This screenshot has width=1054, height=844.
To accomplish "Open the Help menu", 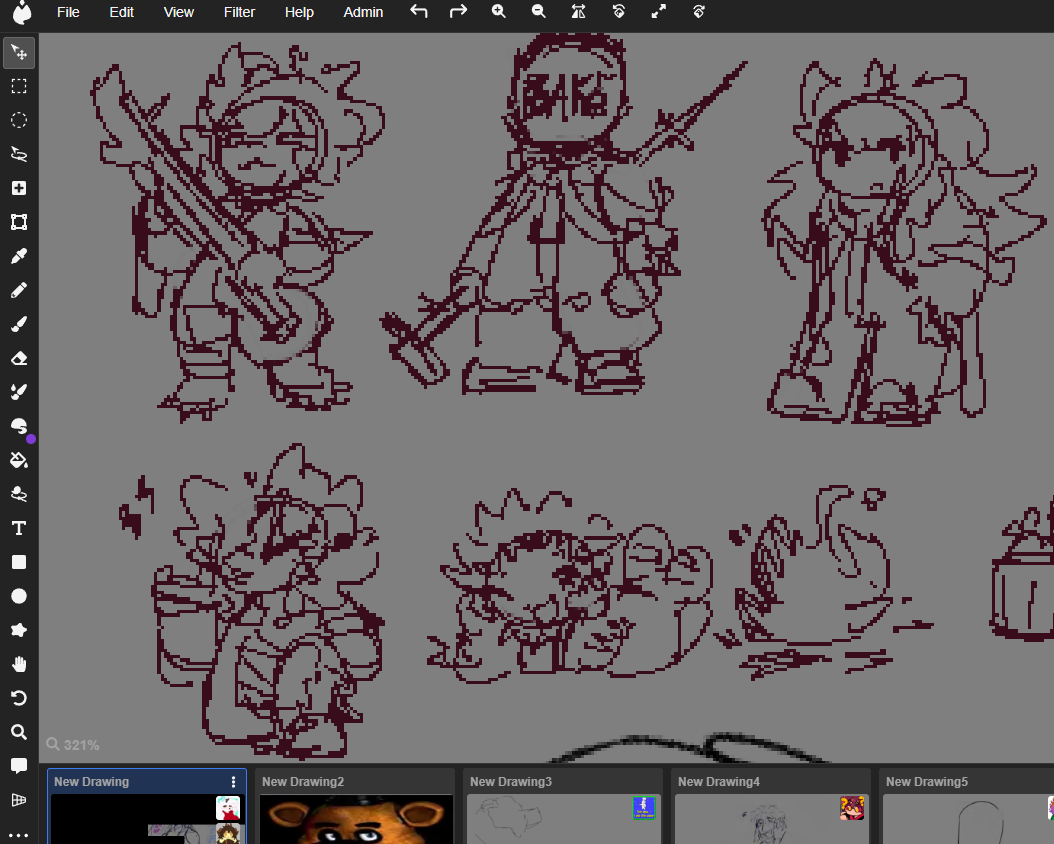I will (x=299, y=12).
